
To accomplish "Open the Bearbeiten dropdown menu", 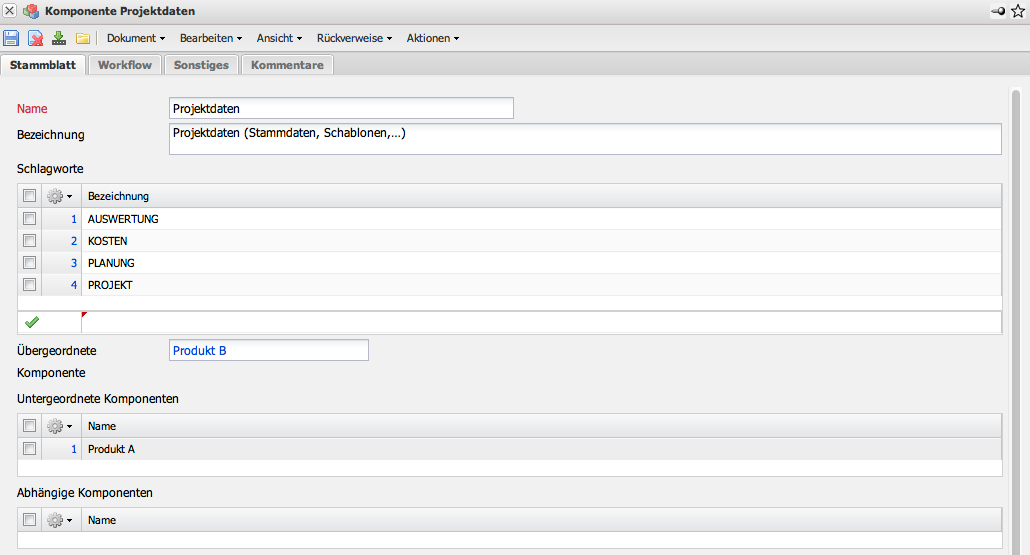I will [211, 38].
